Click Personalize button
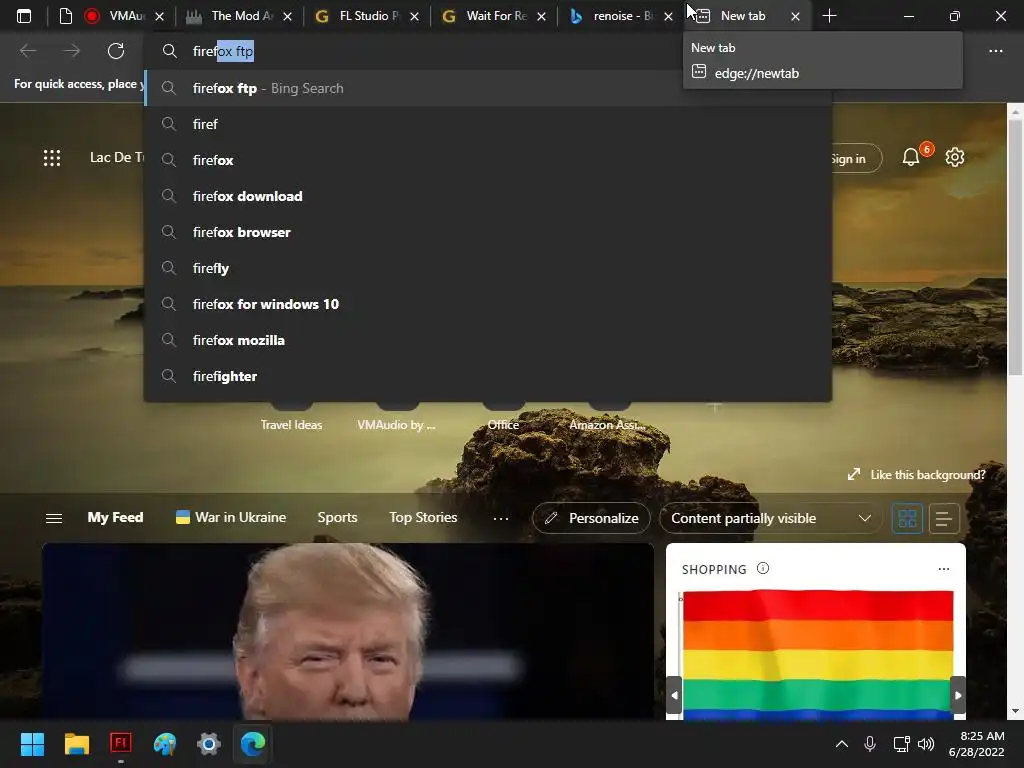 point(591,519)
